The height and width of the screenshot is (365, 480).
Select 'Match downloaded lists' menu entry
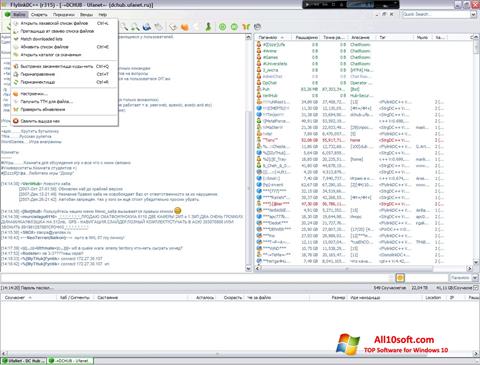coord(64,39)
